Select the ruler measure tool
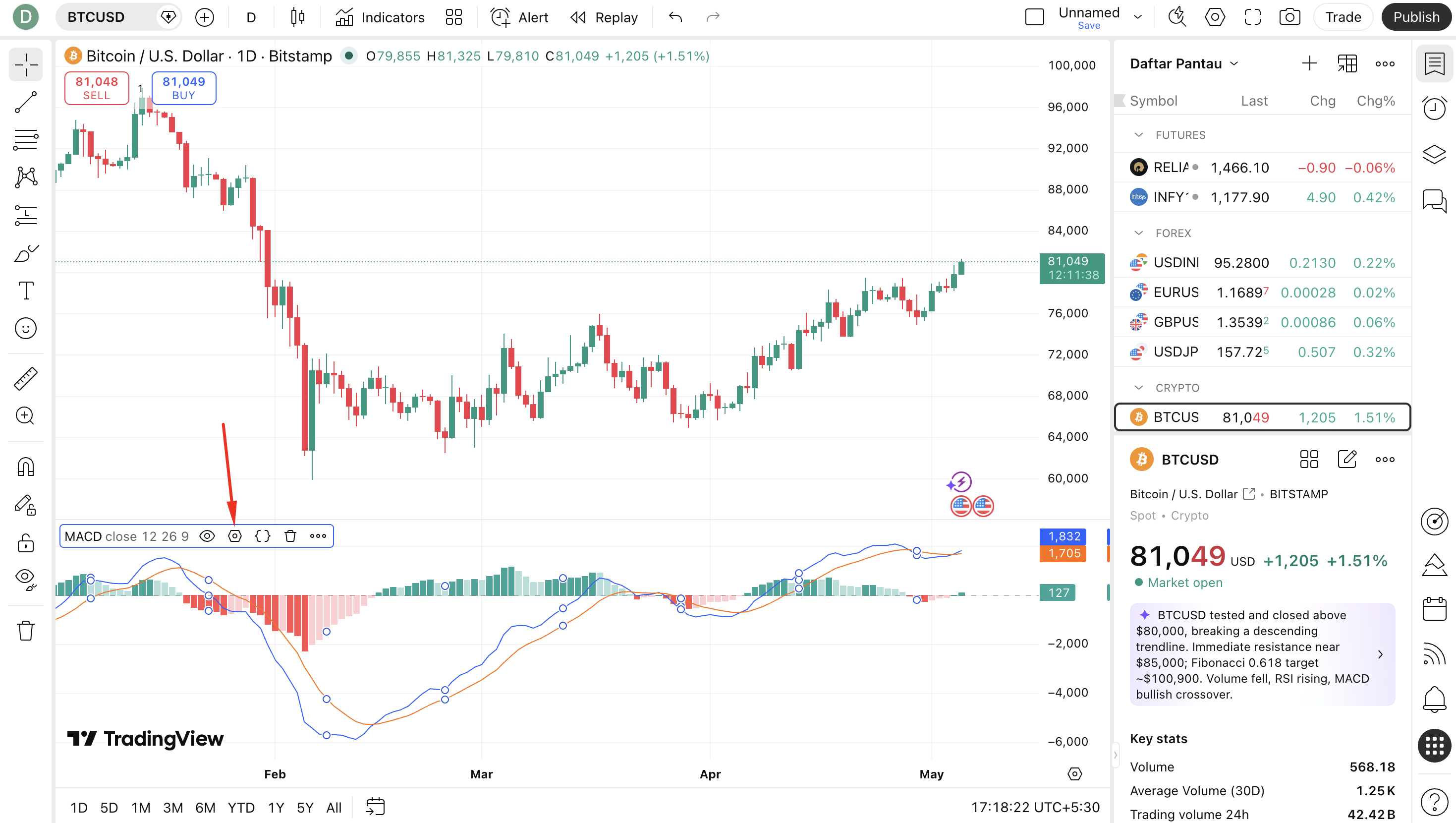Screen dimensions: 1456x823 (25, 378)
